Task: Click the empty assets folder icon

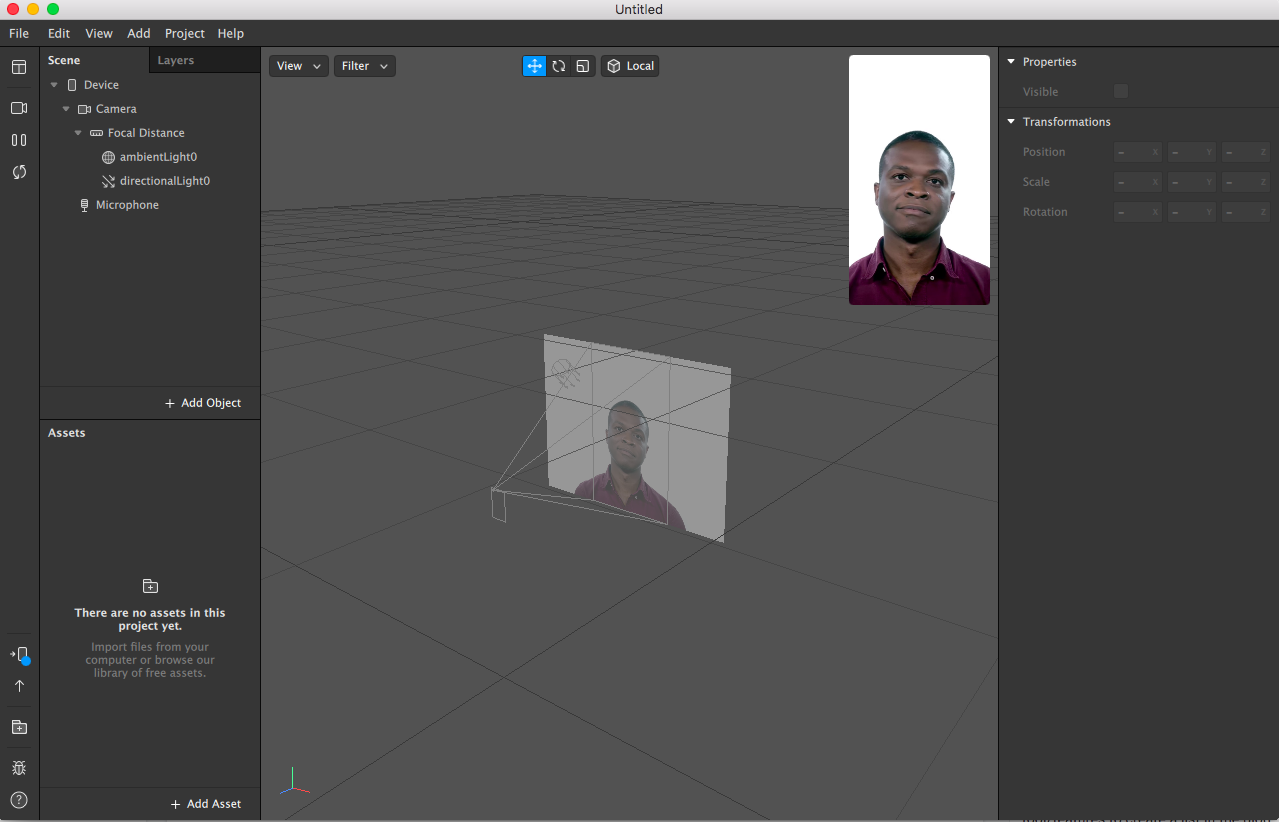Action: coord(150,586)
